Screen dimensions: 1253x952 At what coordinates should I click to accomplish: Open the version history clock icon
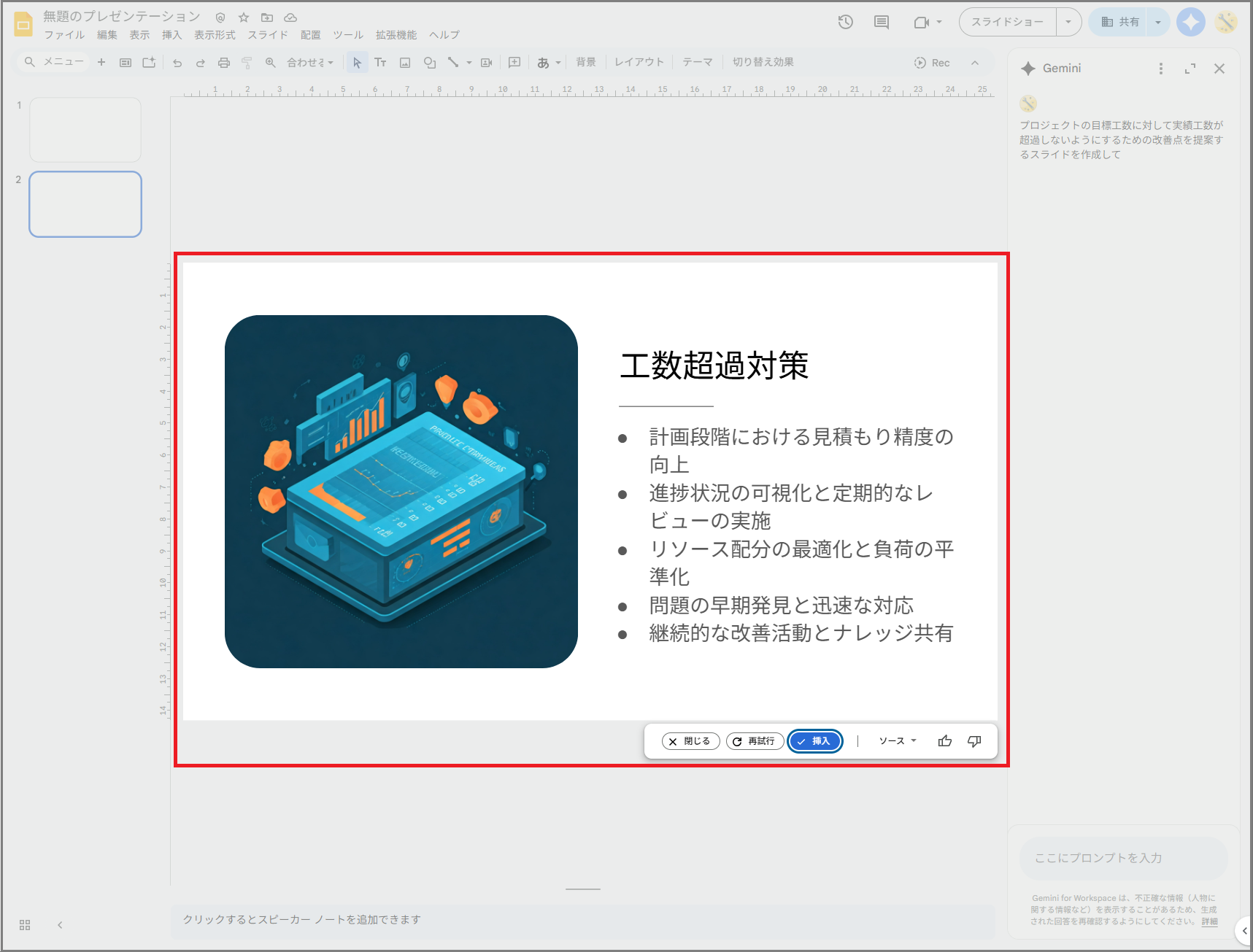[845, 22]
